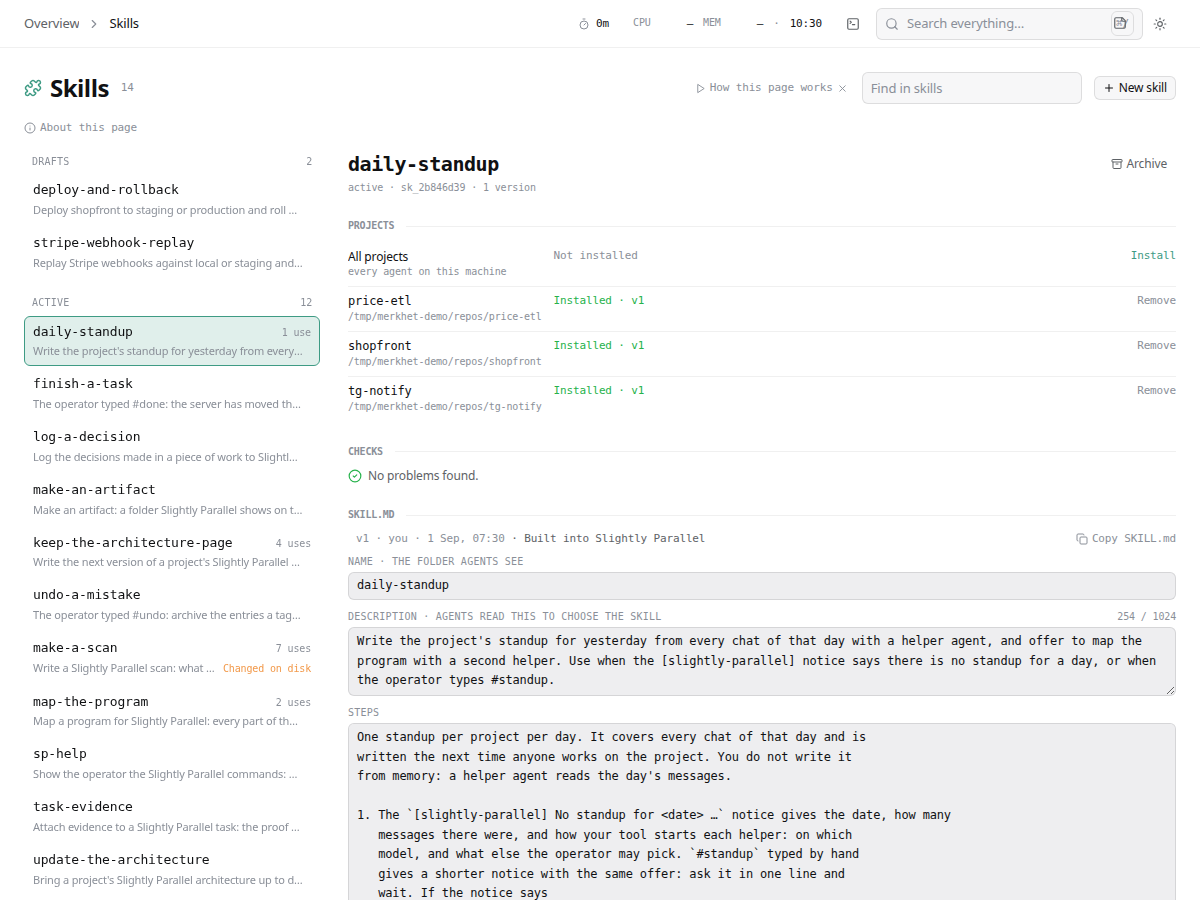Select the keep-the-architecture-page skill

[172, 552]
